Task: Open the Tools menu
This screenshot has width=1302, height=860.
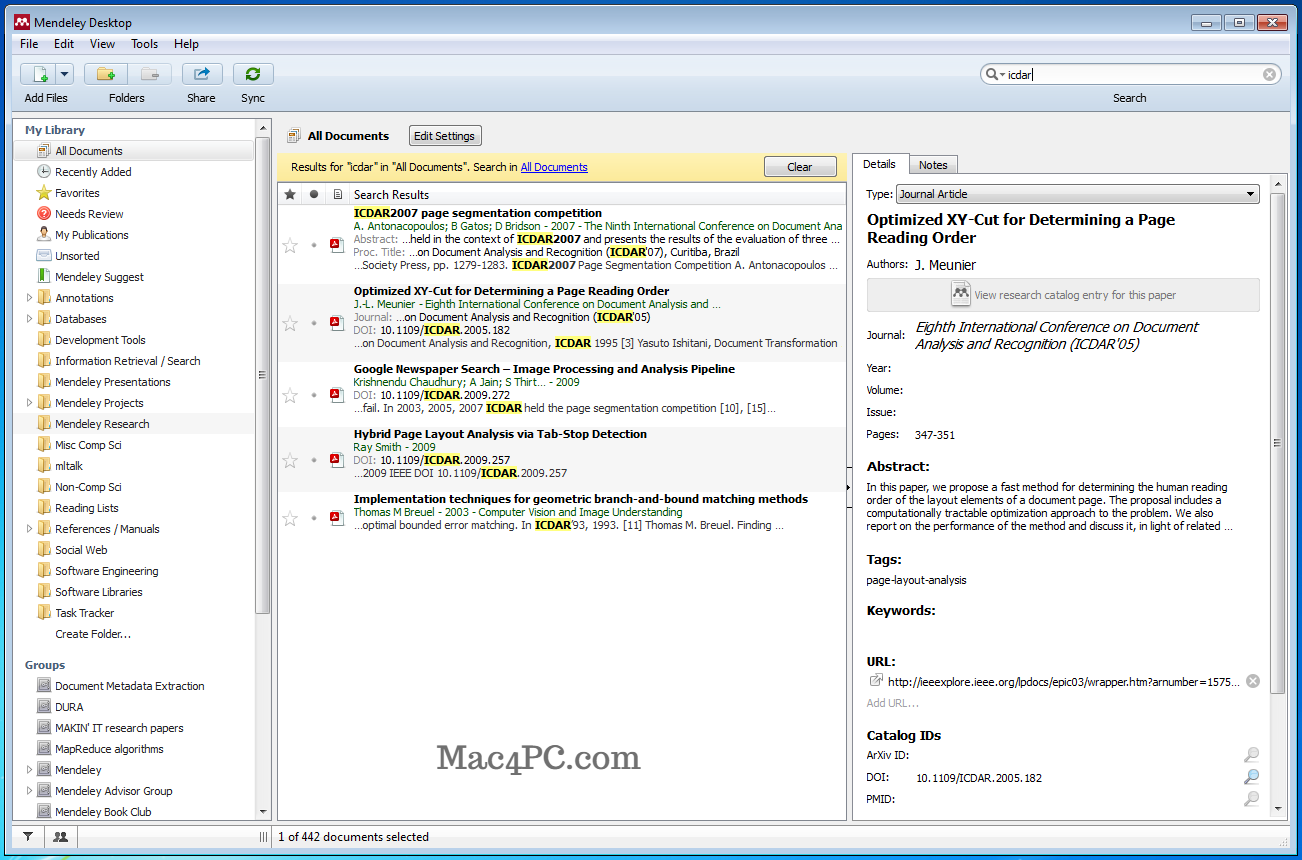Action: [x=144, y=44]
